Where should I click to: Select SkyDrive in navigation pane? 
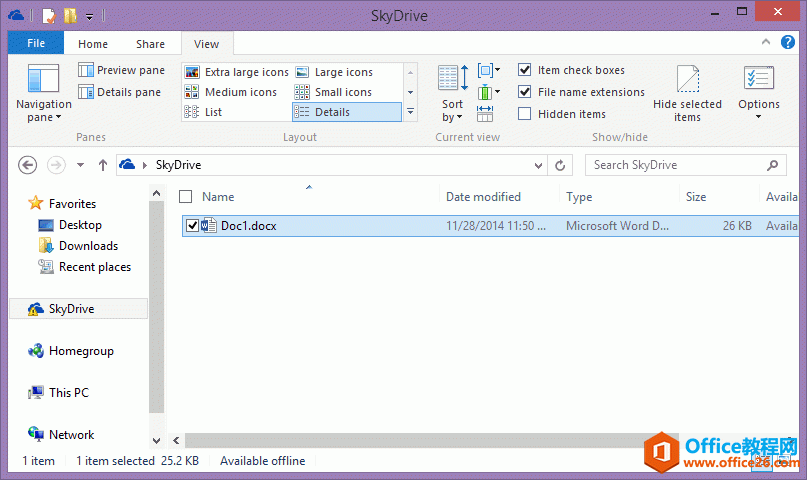click(78, 309)
